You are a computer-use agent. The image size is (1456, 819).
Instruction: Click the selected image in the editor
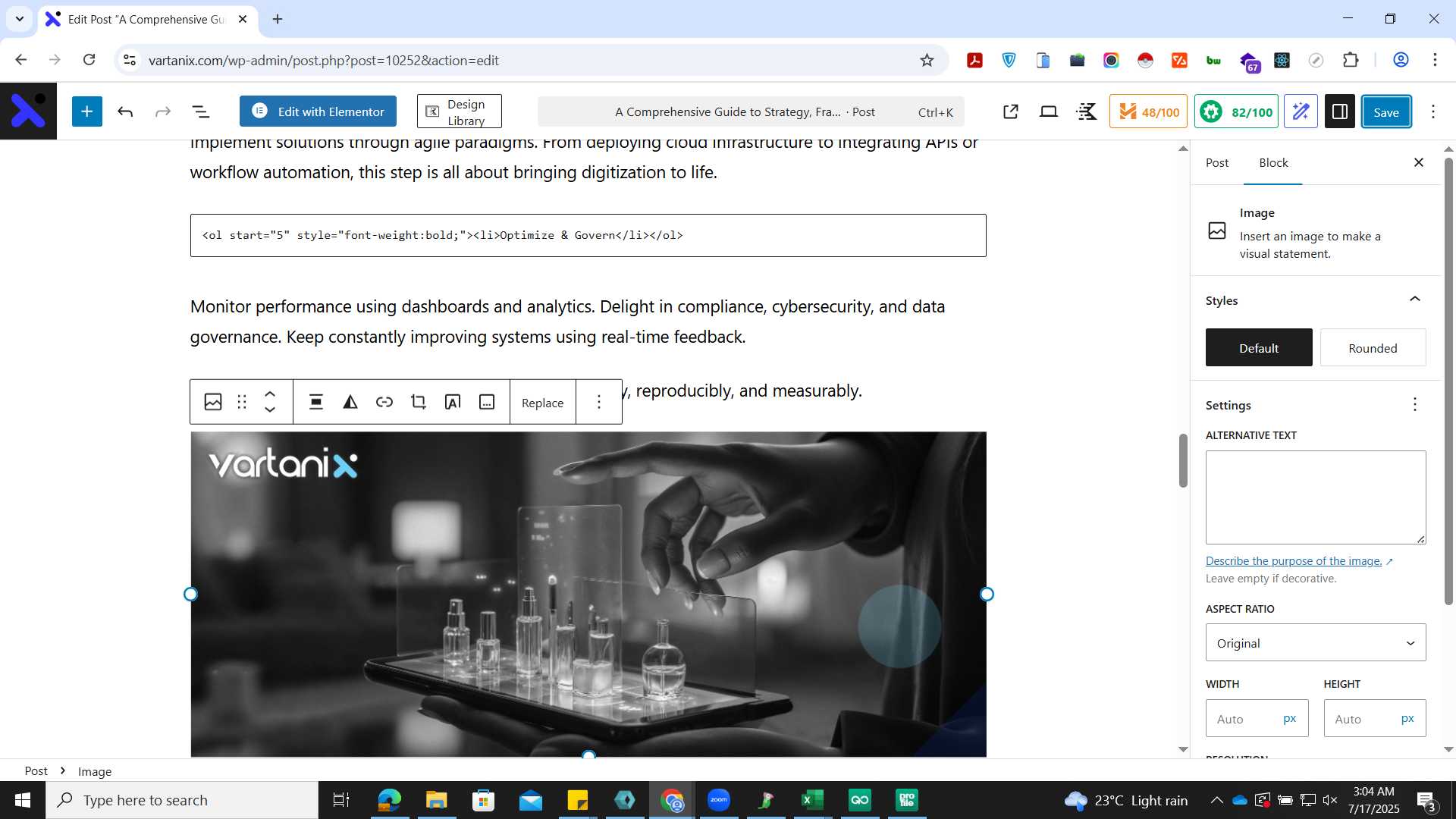point(588,594)
